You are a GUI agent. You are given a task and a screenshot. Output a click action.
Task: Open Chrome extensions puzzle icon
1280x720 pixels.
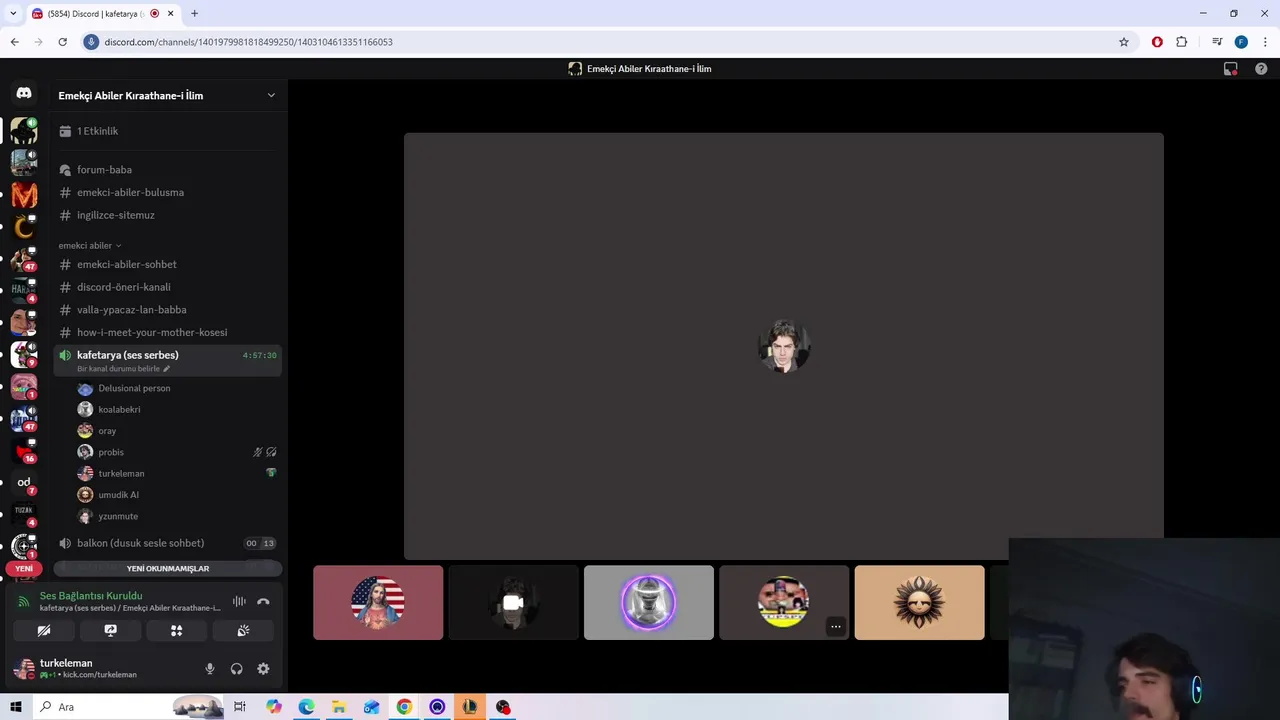[1182, 42]
